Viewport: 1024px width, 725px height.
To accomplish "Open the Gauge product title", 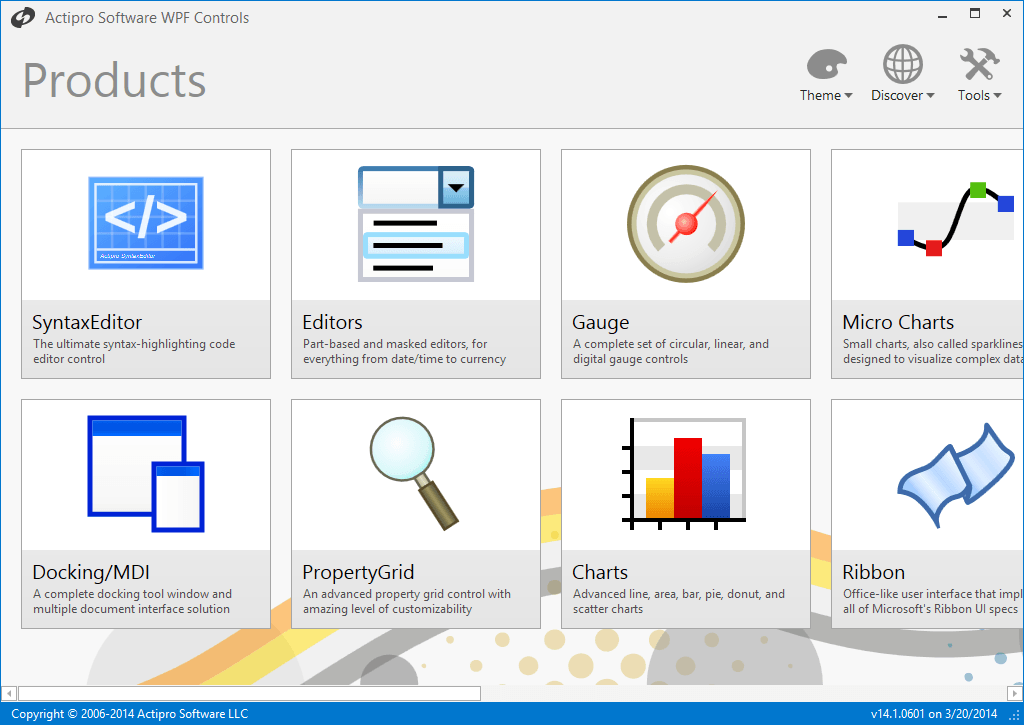I will point(601,323).
